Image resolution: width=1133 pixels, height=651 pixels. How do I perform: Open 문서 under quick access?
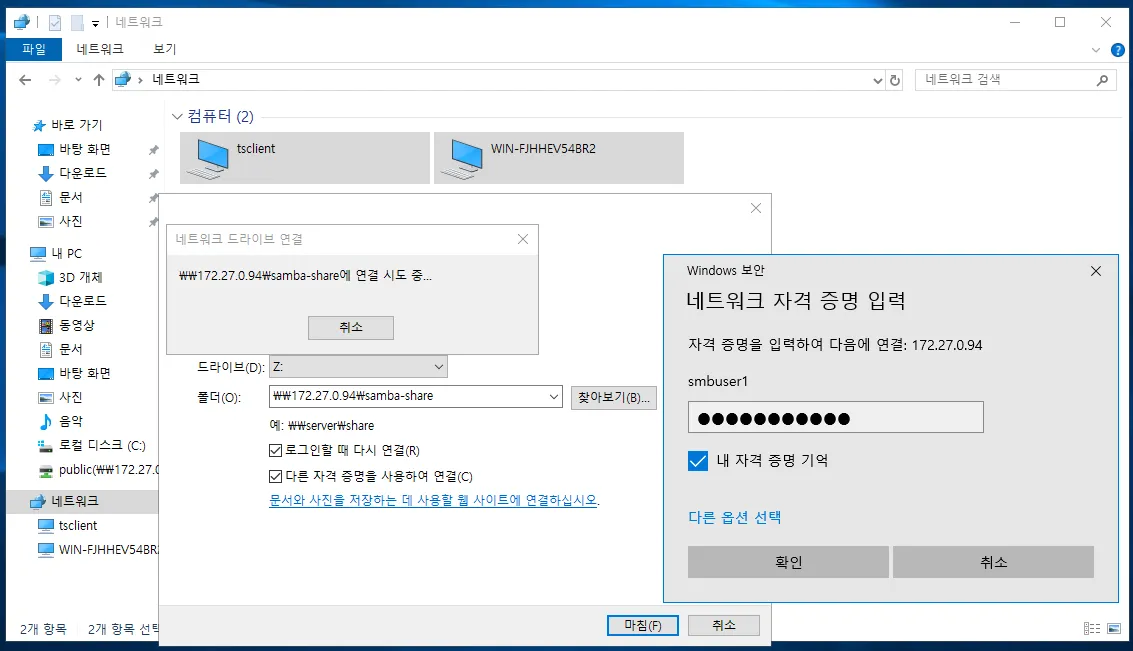coord(61,197)
